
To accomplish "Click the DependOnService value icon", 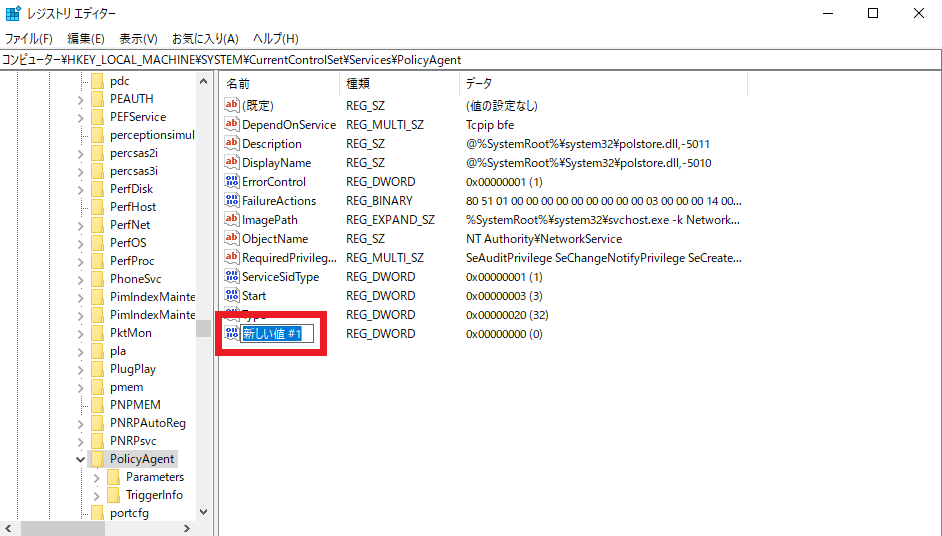I will (232, 124).
